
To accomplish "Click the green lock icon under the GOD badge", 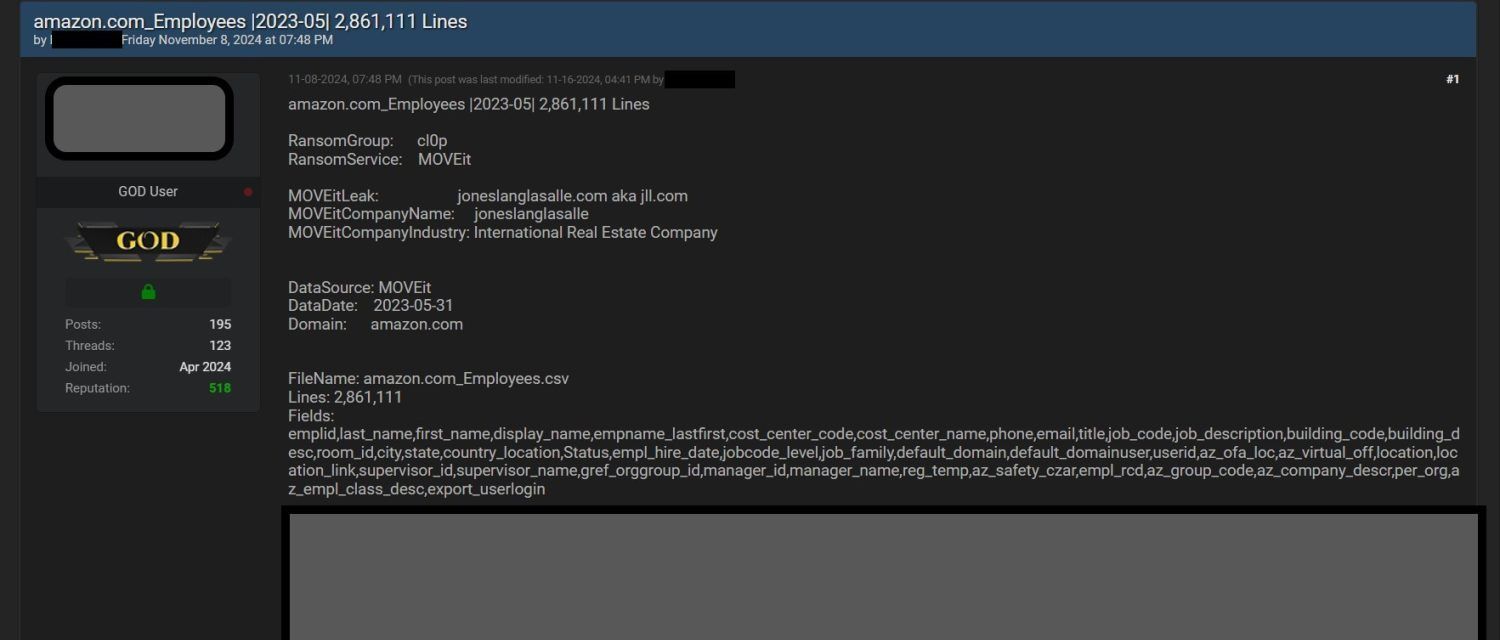I will coord(148,292).
